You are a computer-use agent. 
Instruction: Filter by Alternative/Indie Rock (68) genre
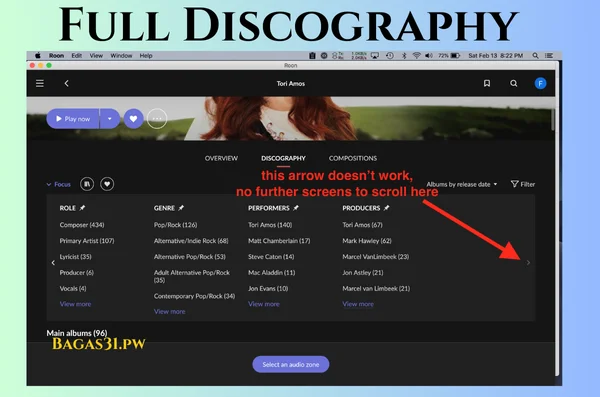pyautogui.click(x=191, y=241)
